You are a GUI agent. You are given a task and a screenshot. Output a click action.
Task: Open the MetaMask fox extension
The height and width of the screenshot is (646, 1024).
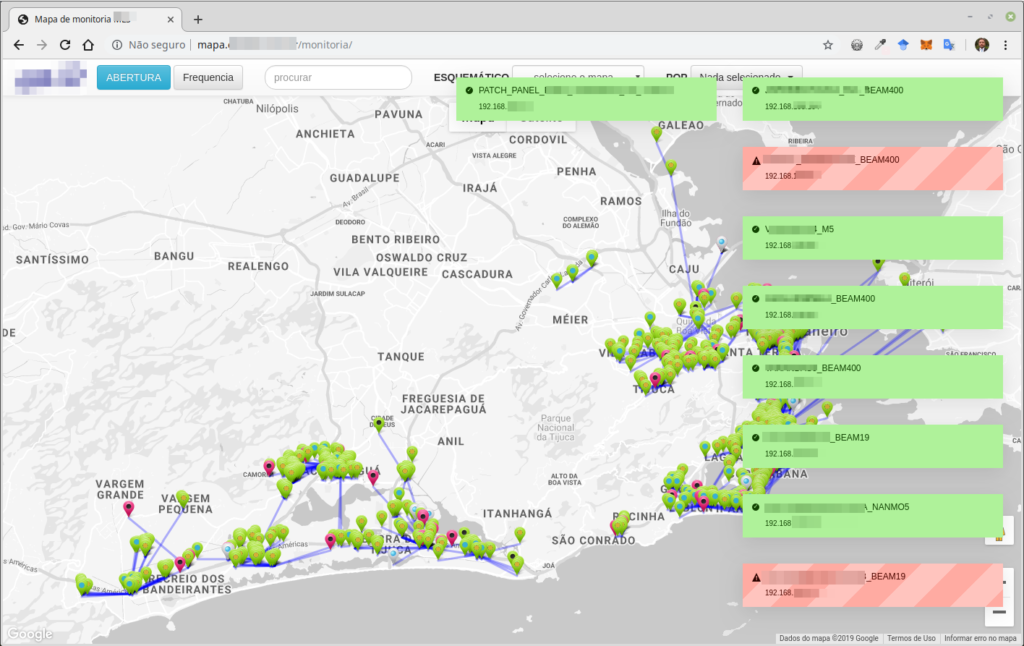coord(925,45)
